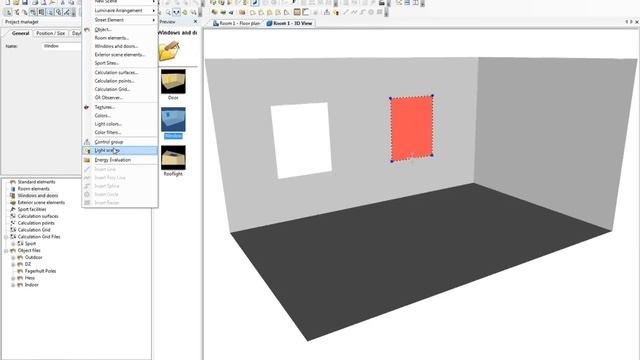Select the Rooflight thumbnail in preview
Image resolution: width=640 pixels, height=360 pixels.
(x=173, y=157)
